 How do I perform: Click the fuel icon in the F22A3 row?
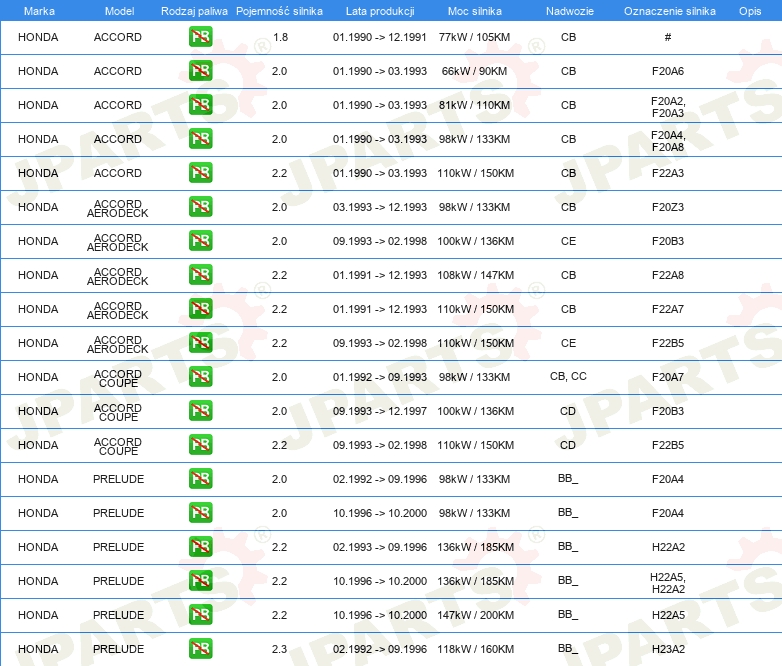click(200, 173)
